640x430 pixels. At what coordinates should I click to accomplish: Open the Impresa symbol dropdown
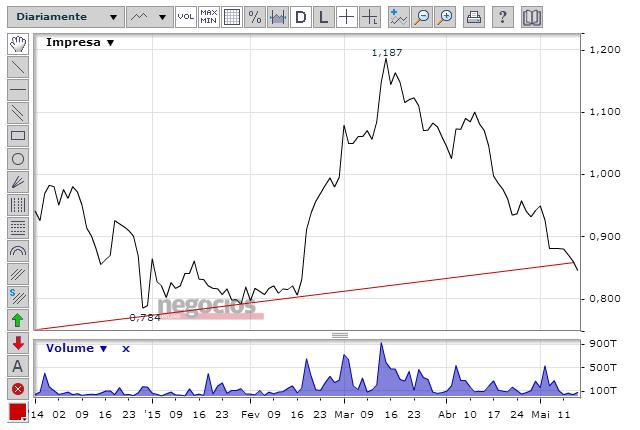[80, 42]
